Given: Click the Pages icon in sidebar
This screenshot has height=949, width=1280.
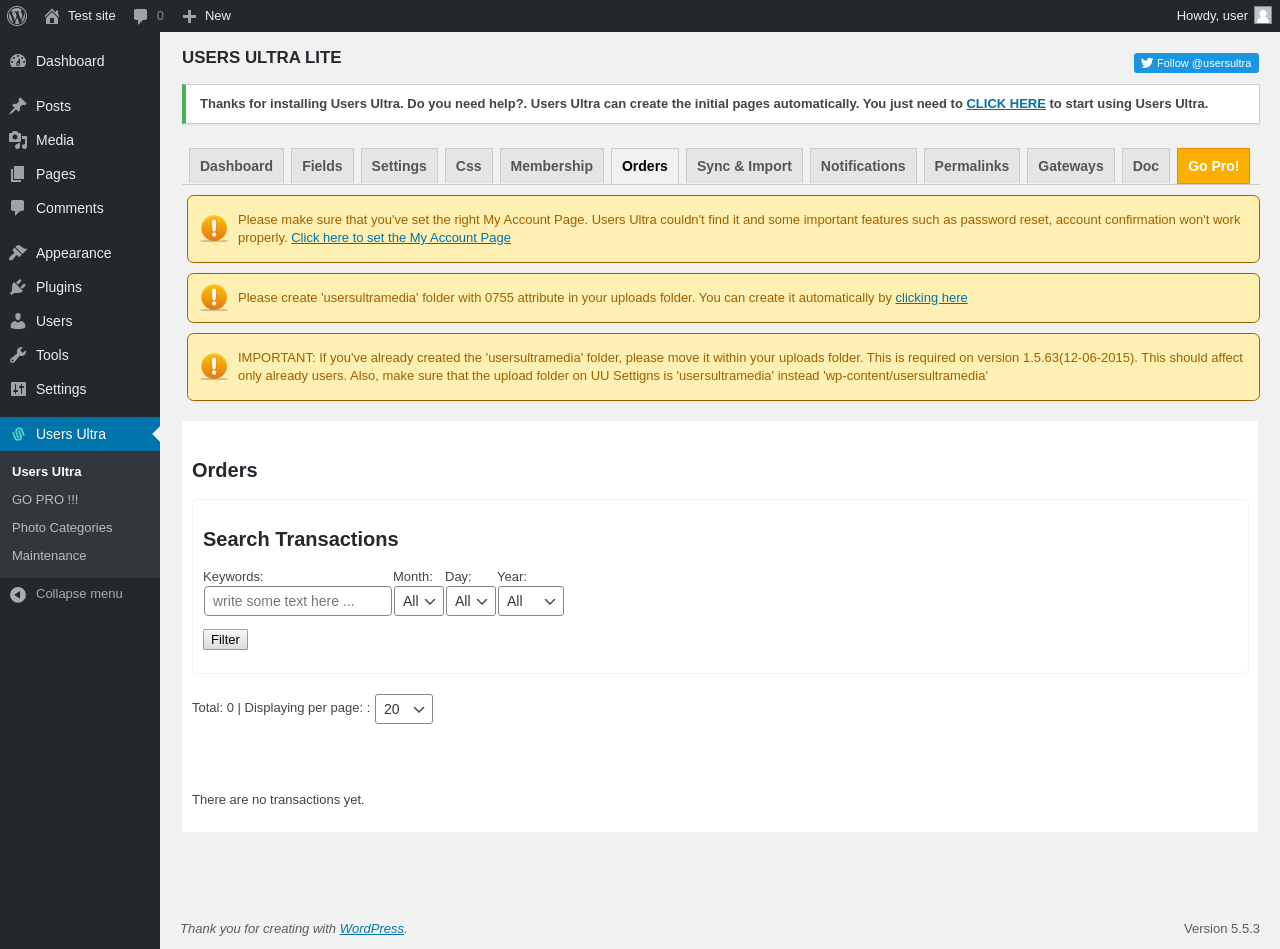Looking at the screenshot, I should point(18,174).
